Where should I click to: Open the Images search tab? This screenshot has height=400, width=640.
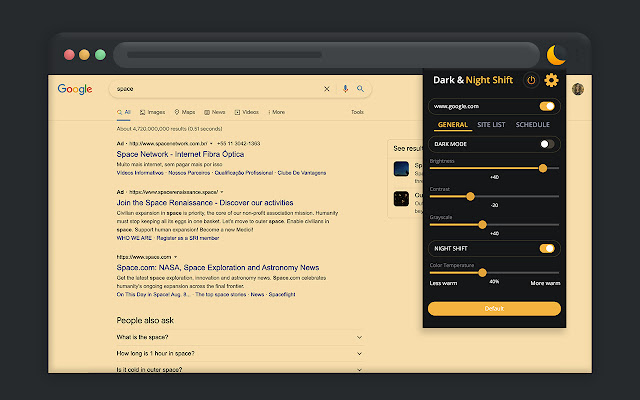(x=152, y=112)
